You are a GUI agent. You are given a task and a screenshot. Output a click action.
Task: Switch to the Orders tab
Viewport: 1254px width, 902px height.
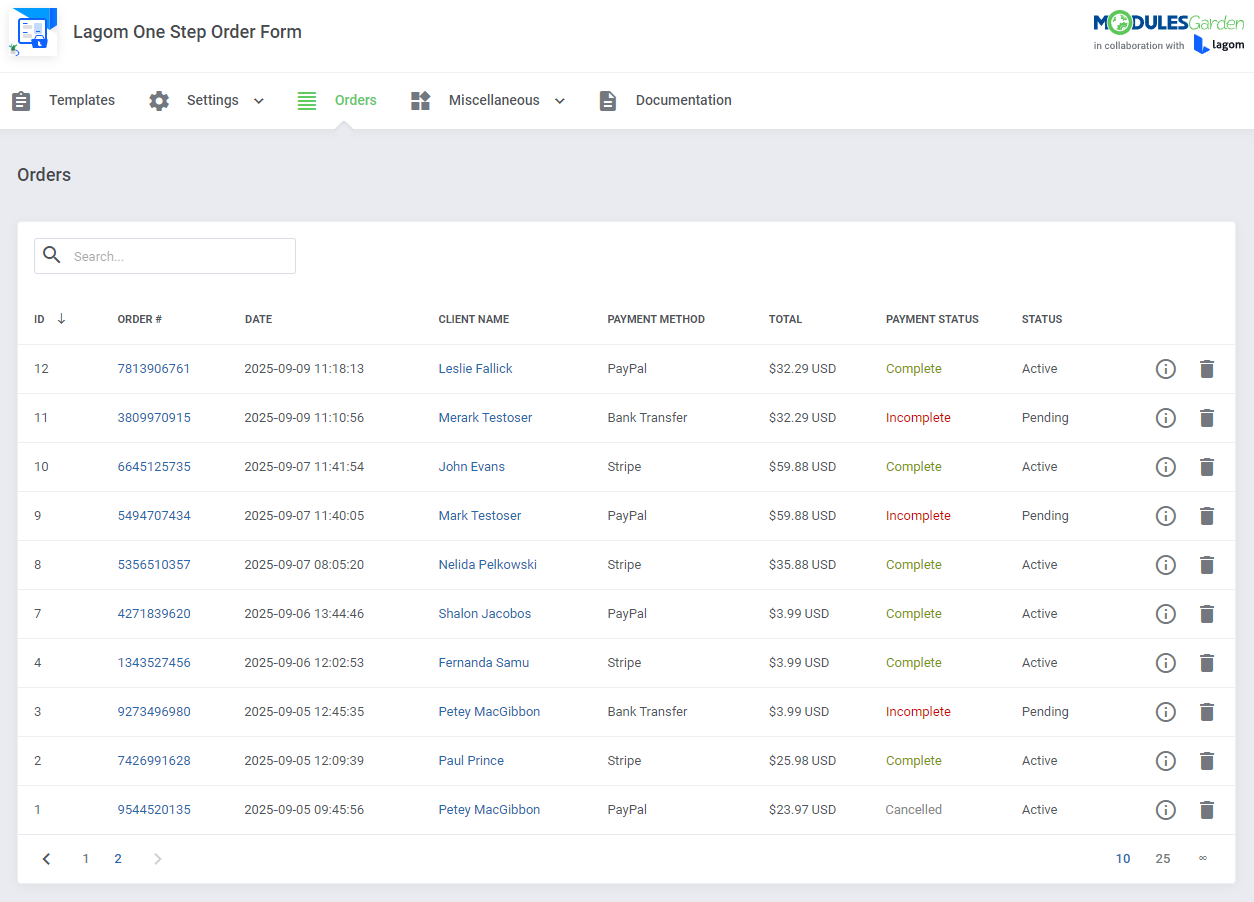tap(356, 100)
